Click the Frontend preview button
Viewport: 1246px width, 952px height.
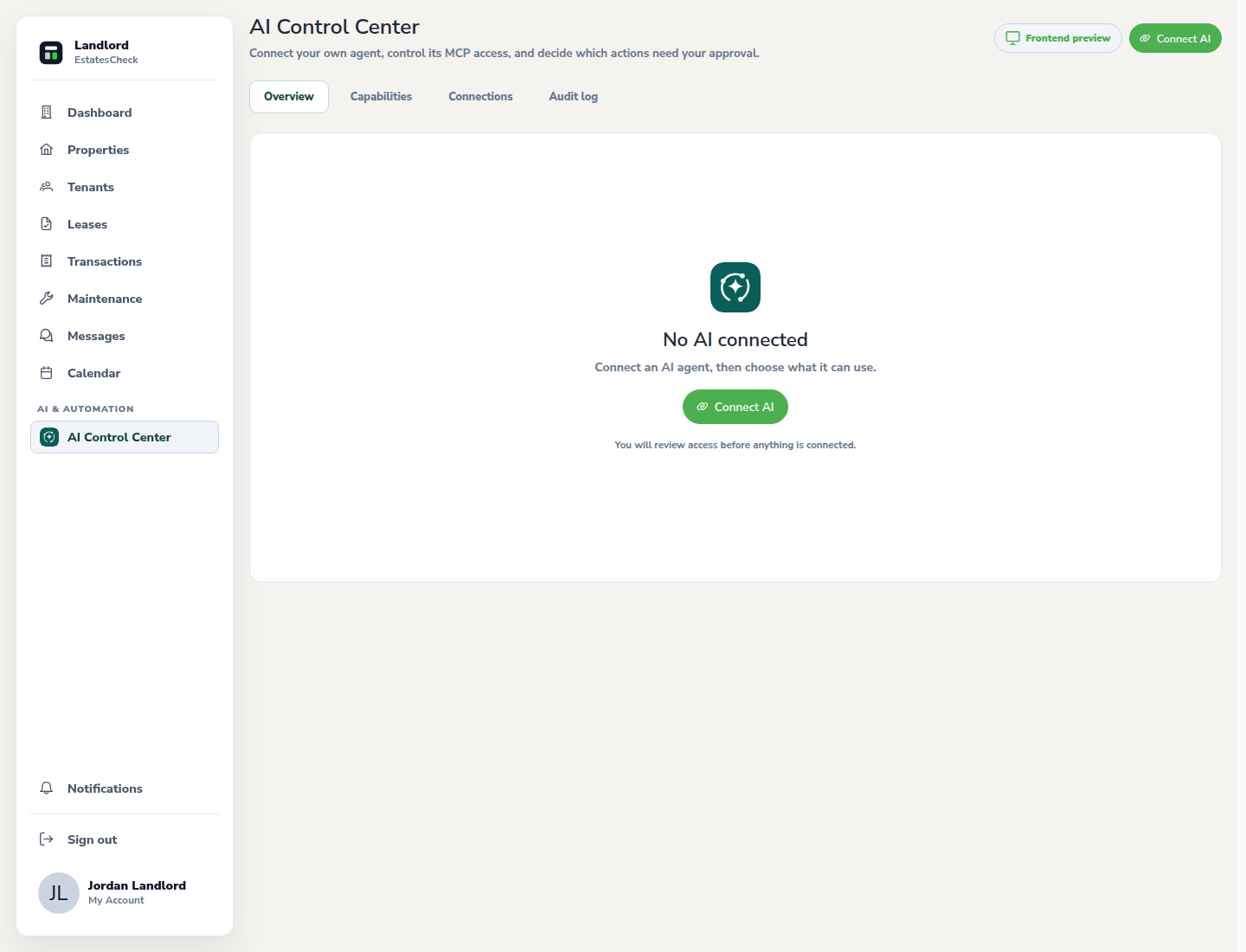(x=1058, y=38)
